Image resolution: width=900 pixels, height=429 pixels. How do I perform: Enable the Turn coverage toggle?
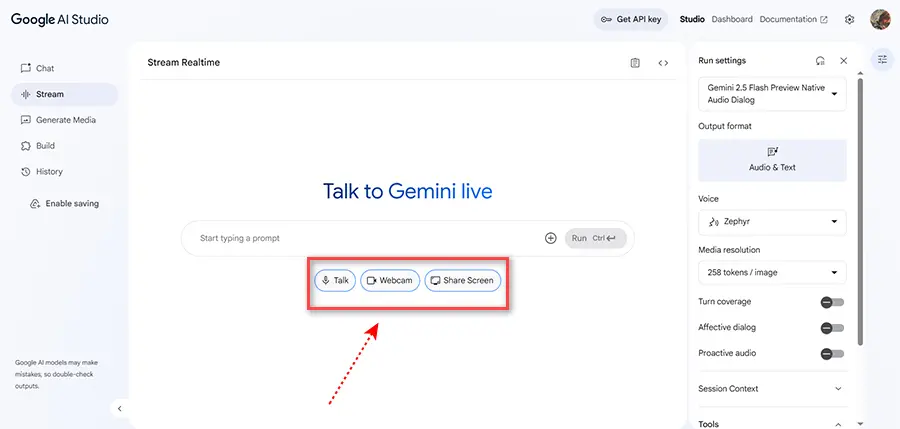coord(832,302)
